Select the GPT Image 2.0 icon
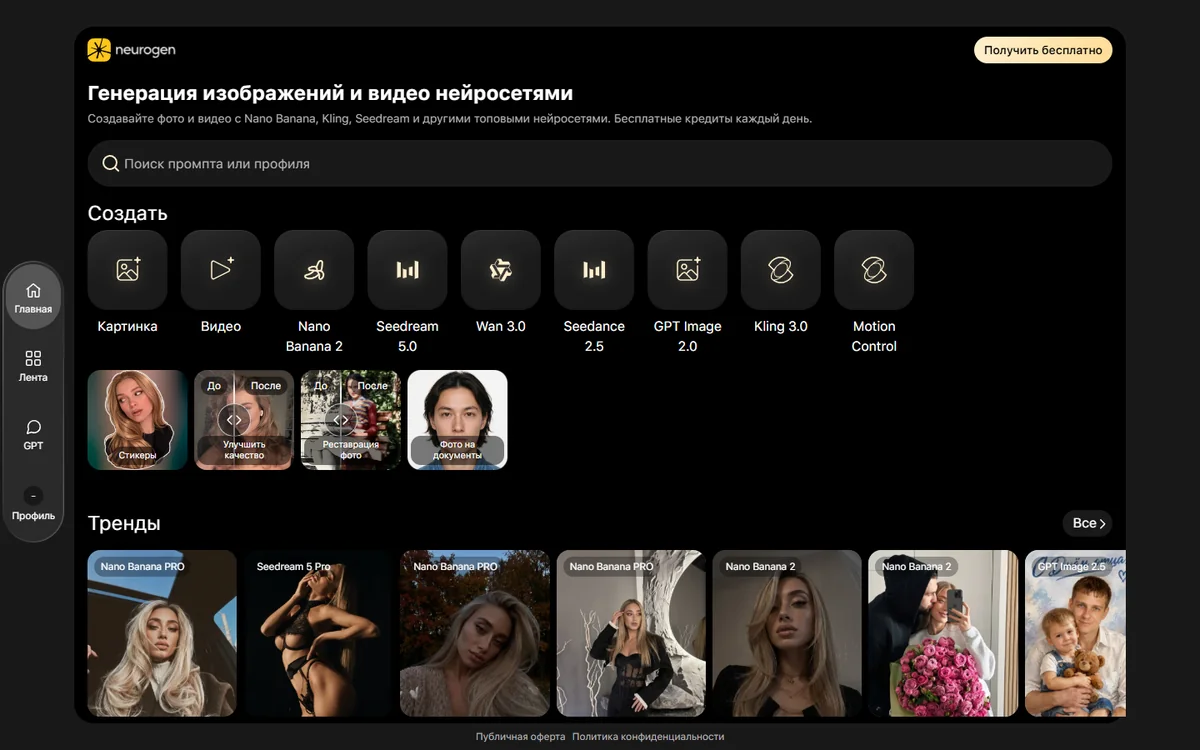 pyautogui.click(x=688, y=270)
